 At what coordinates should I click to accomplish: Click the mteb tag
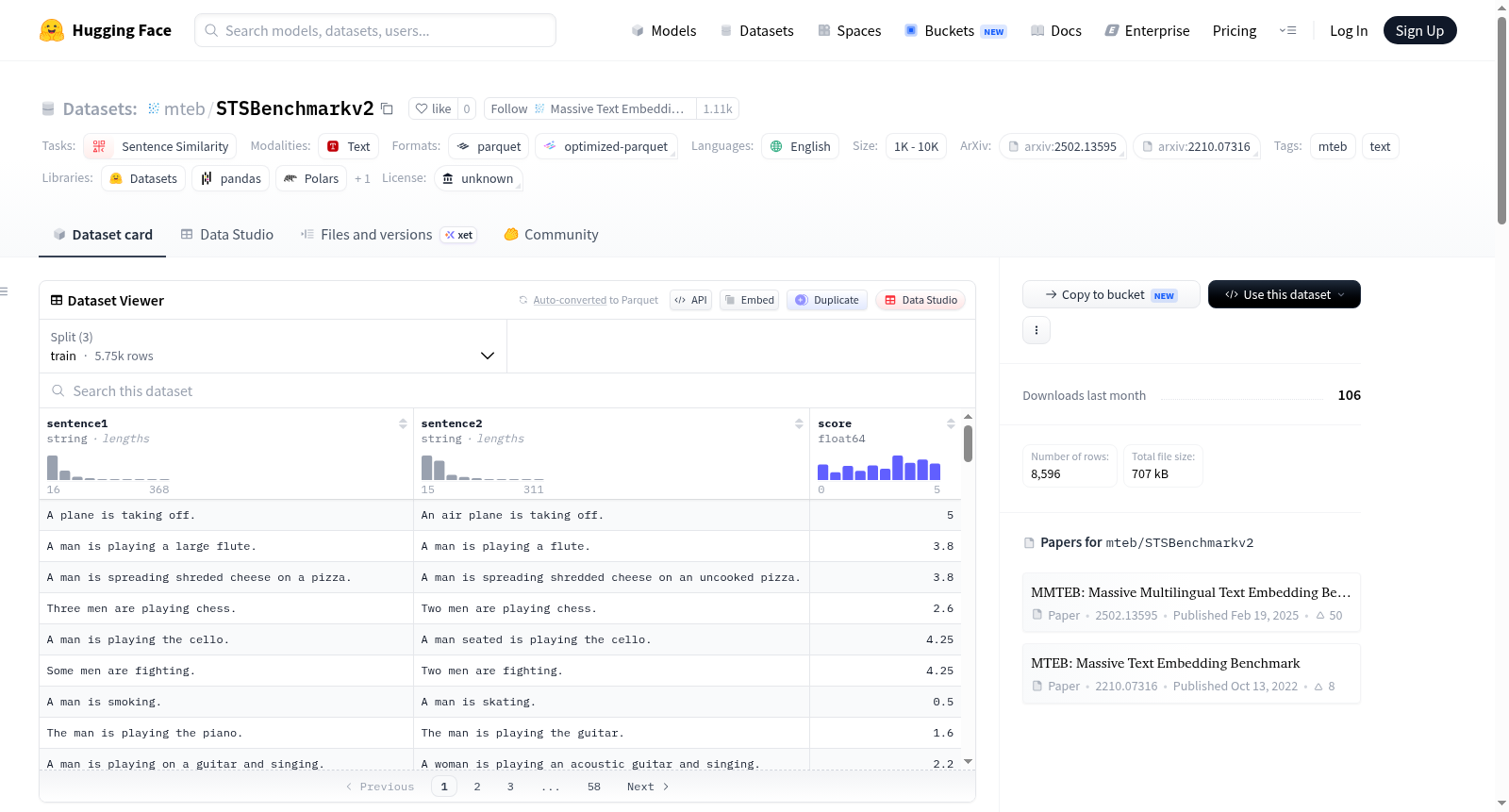[1333, 146]
